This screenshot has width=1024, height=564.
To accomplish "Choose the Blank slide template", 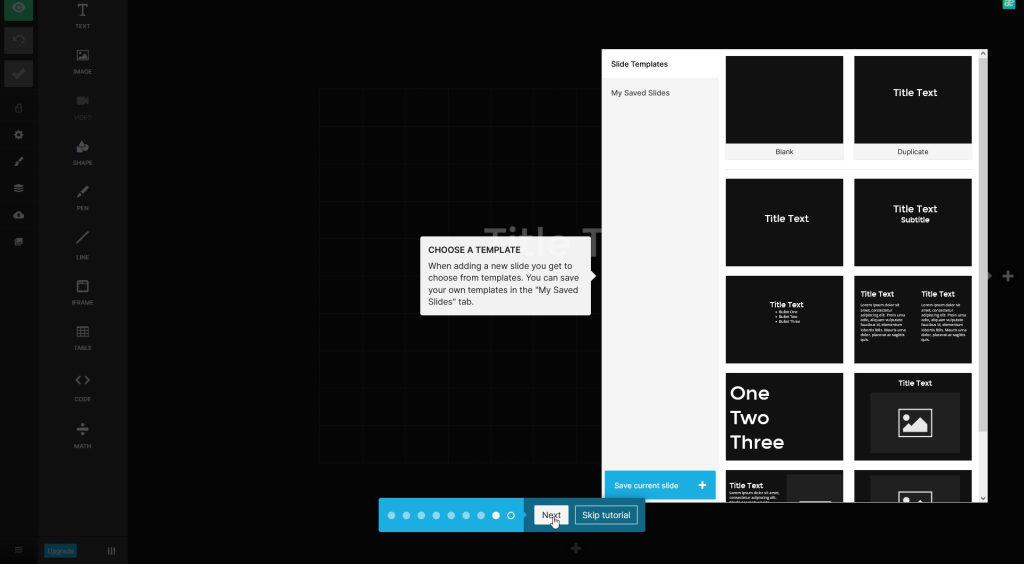I will click(x=784, y=107).
